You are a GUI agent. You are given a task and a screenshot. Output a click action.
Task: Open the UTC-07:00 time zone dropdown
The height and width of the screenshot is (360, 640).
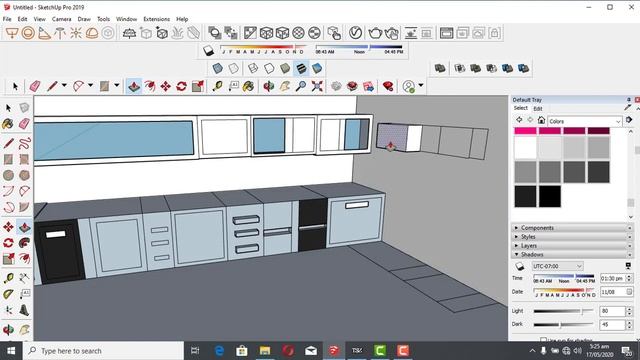(557, 266)
